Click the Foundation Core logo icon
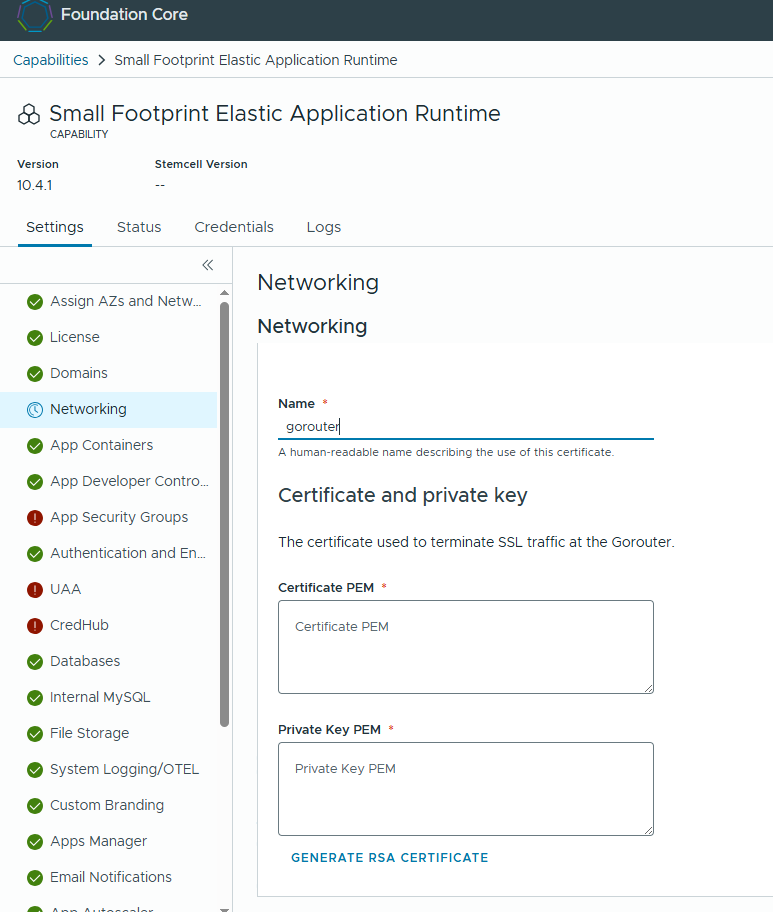 tap(35, 15)
